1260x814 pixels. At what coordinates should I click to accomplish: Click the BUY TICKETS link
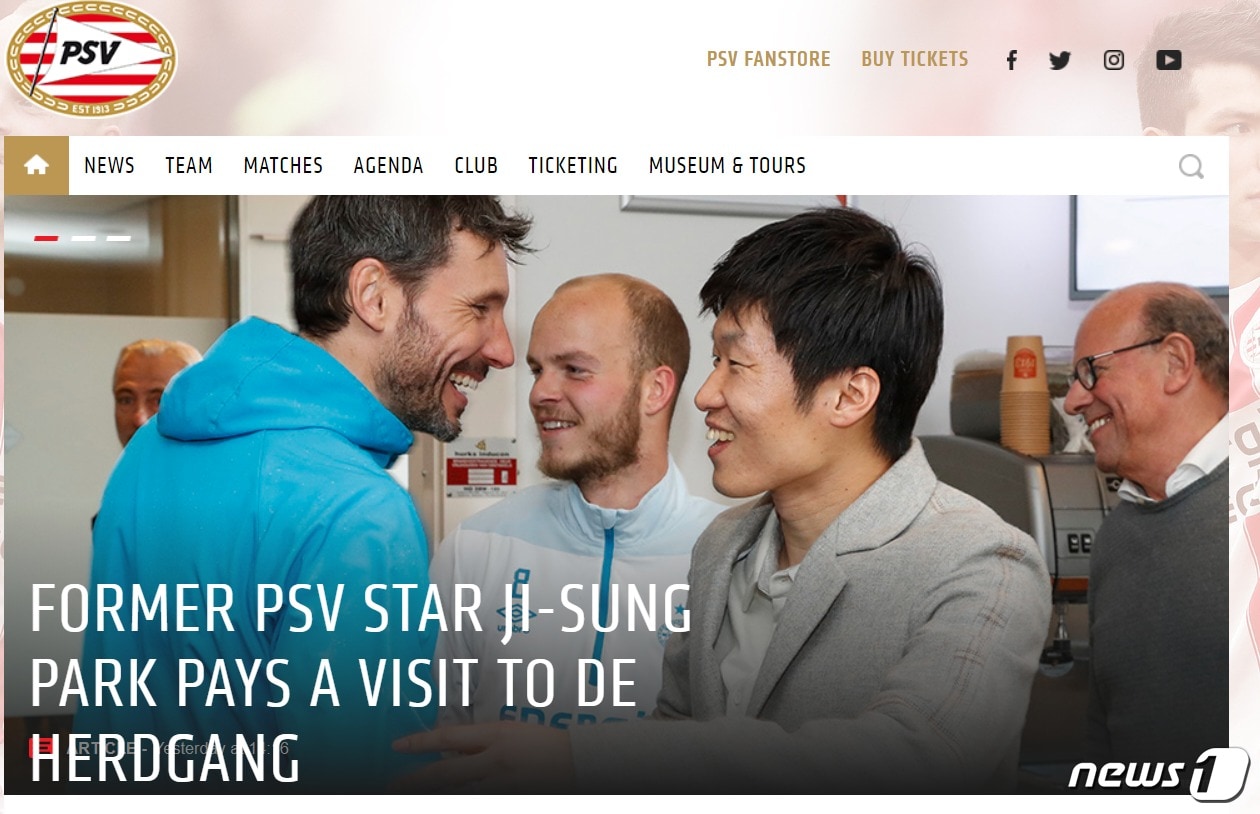(915, 59)
